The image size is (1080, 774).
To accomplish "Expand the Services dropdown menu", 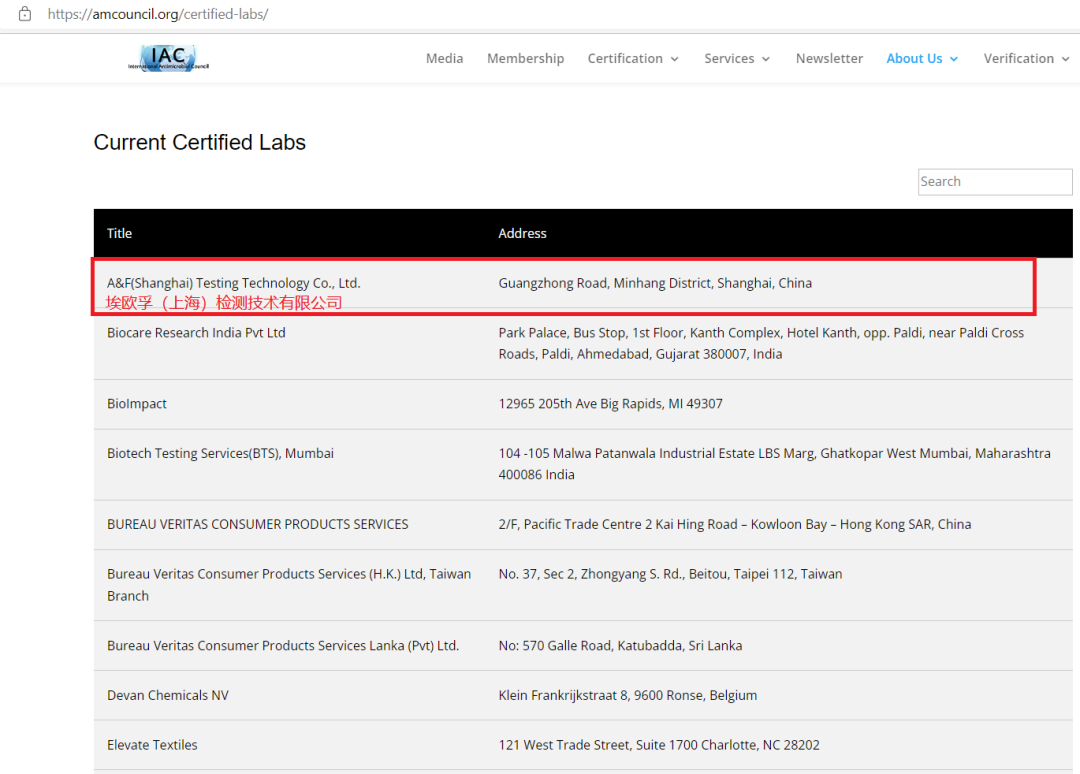I will pyautogui.click(x=737, y=58).
